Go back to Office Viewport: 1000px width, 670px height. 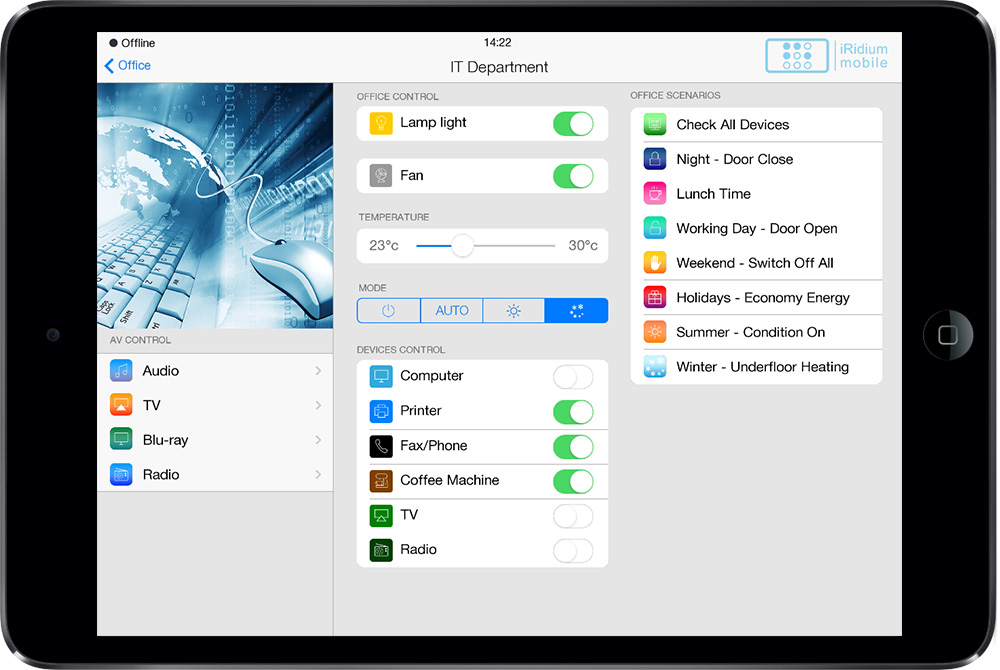point(128,66)
